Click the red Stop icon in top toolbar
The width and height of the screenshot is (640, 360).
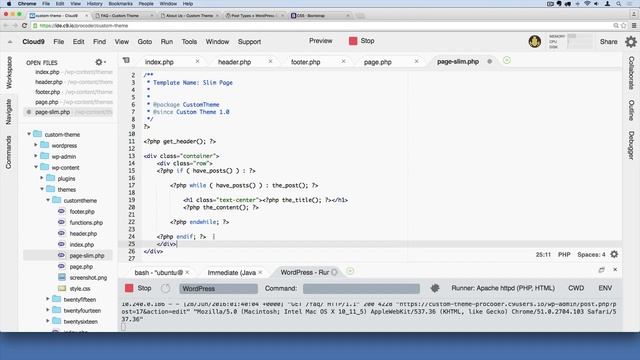click(353, 41)
